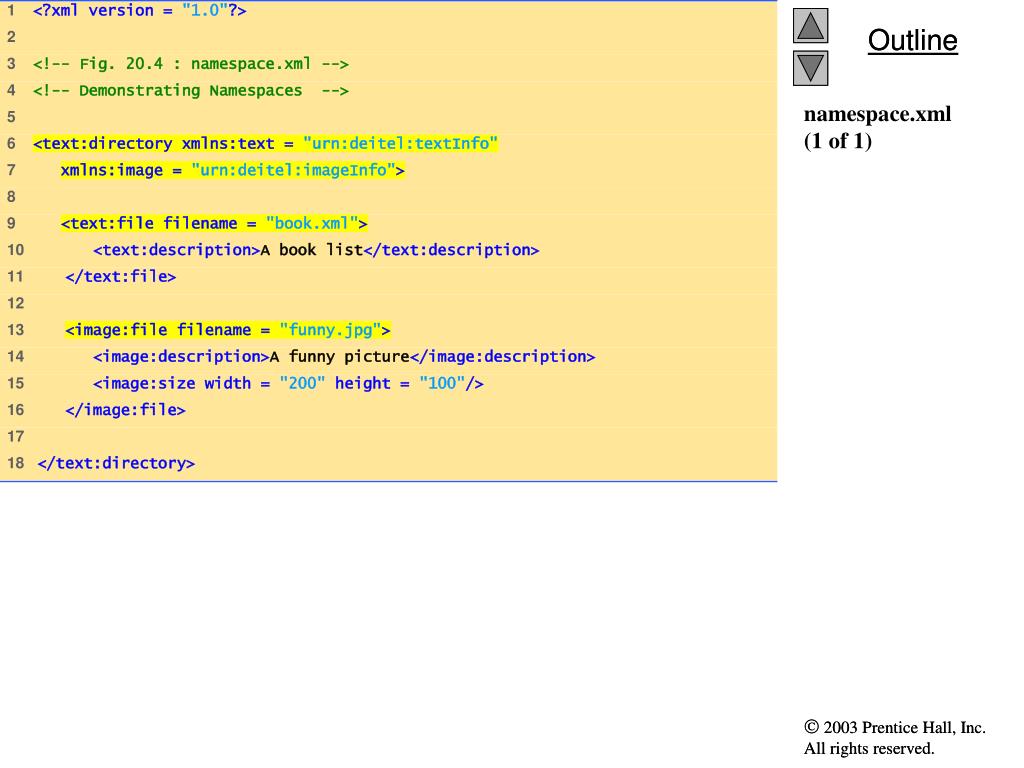This screenshot has height=768, width=1024.
Task: Click the closing </text:directory> tag
Action: [116, 464]
